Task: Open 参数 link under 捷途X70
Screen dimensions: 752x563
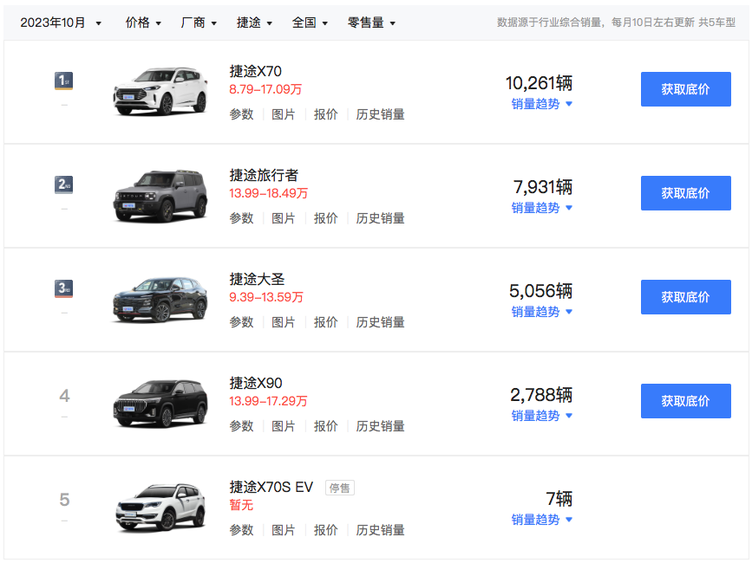Action: 241,114
